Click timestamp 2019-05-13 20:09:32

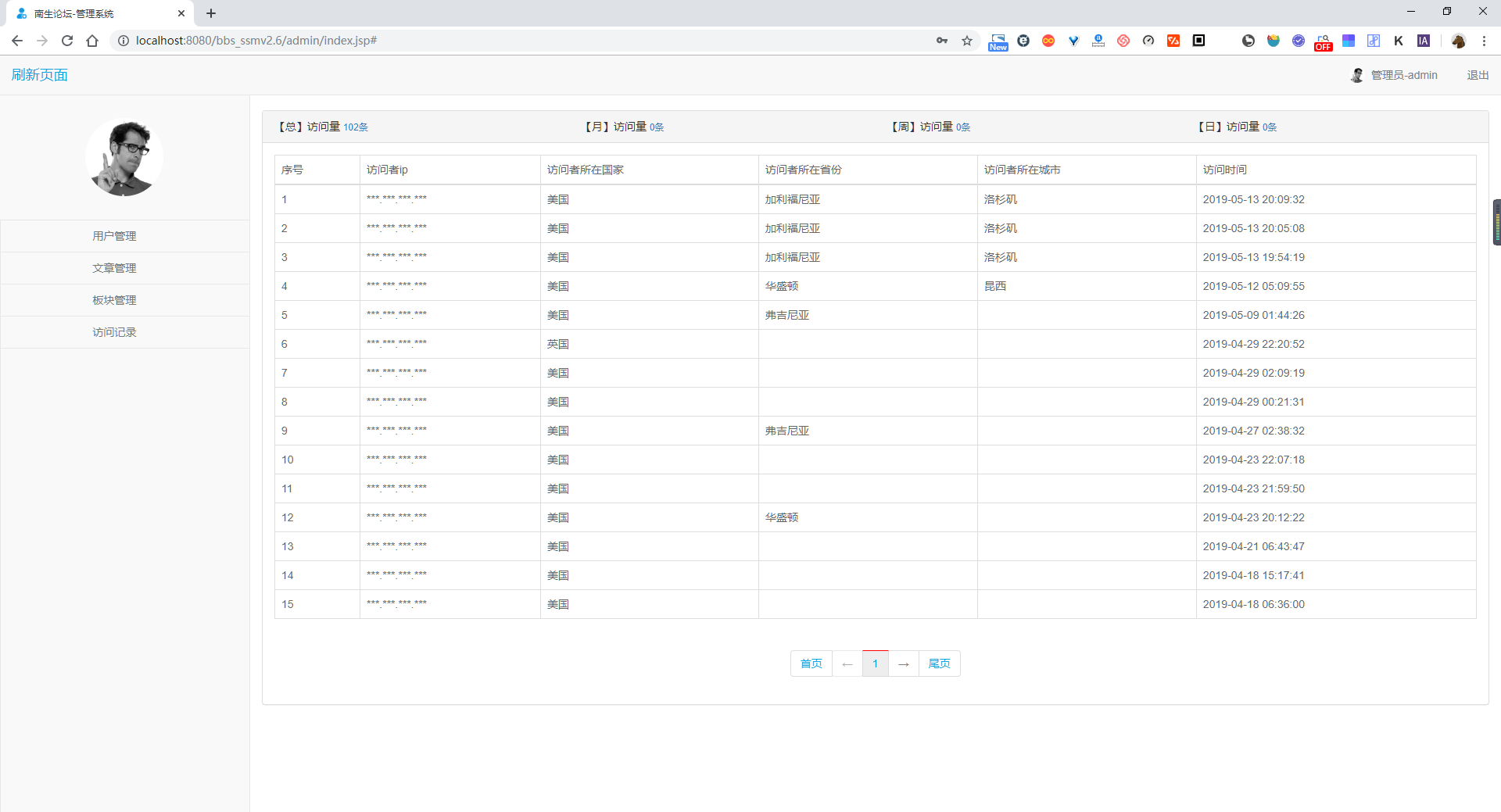1254,199
